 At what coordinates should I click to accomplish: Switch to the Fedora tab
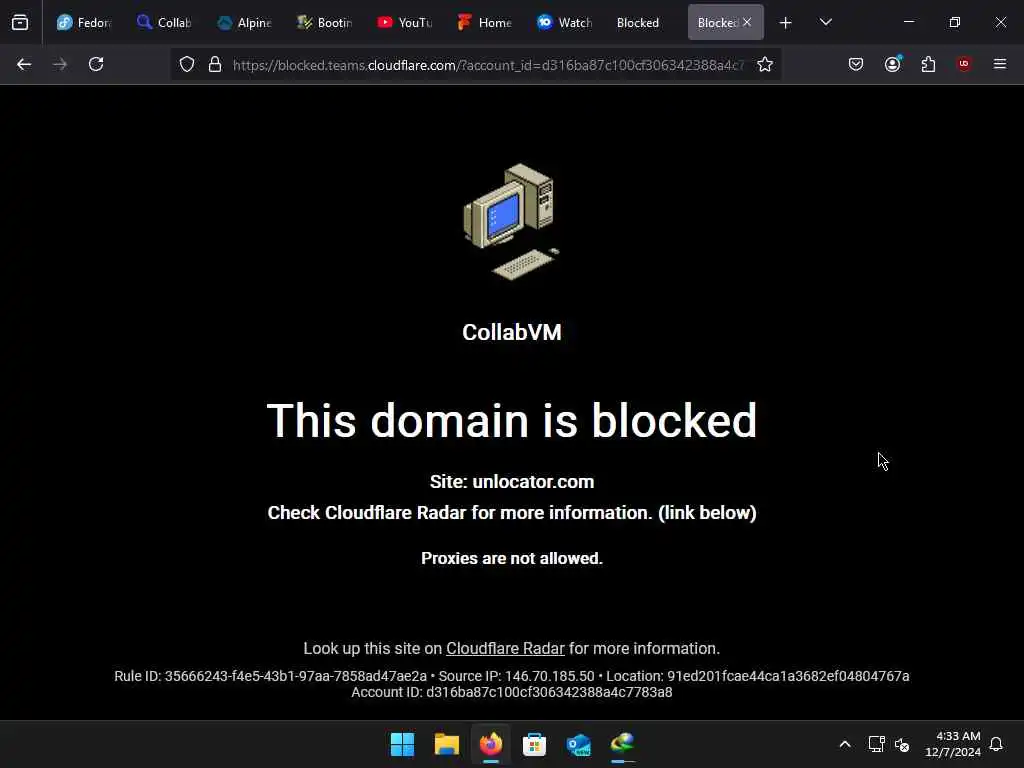click(x=84, y=23)
